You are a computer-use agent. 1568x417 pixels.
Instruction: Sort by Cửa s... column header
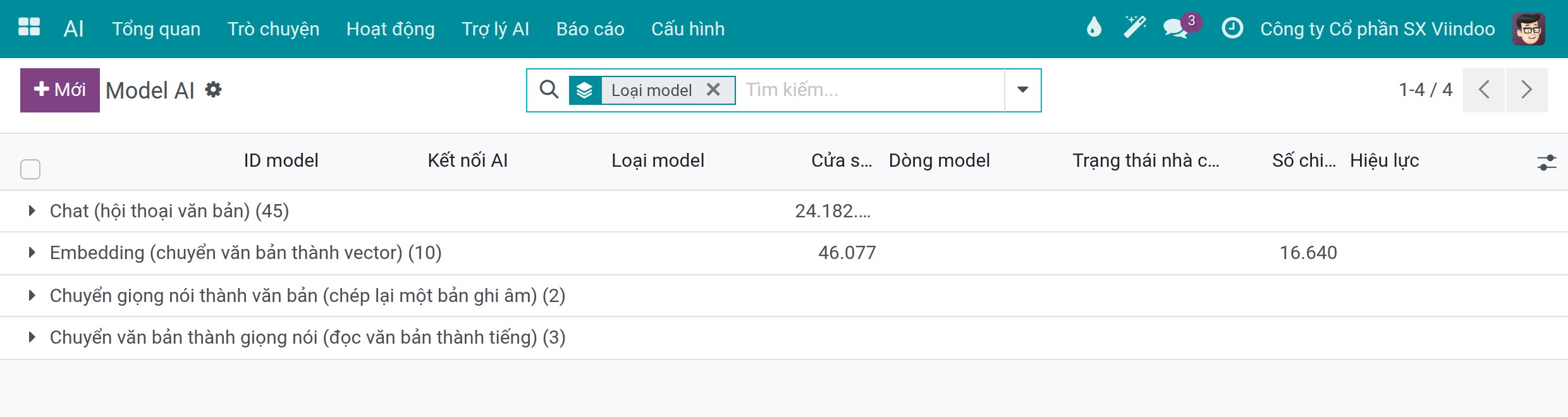tap(842, 160)
